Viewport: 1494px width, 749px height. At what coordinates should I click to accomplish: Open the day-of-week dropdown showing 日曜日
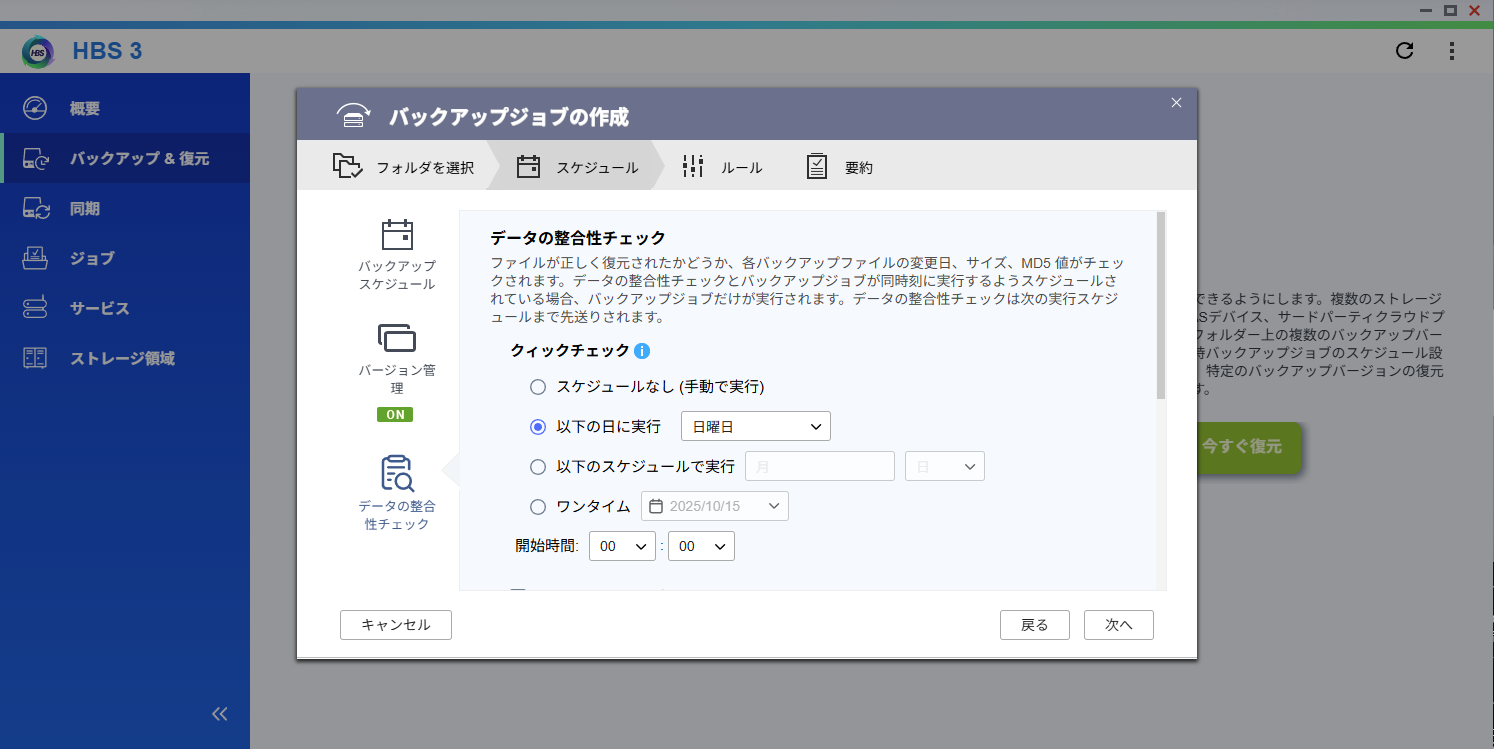755,427
